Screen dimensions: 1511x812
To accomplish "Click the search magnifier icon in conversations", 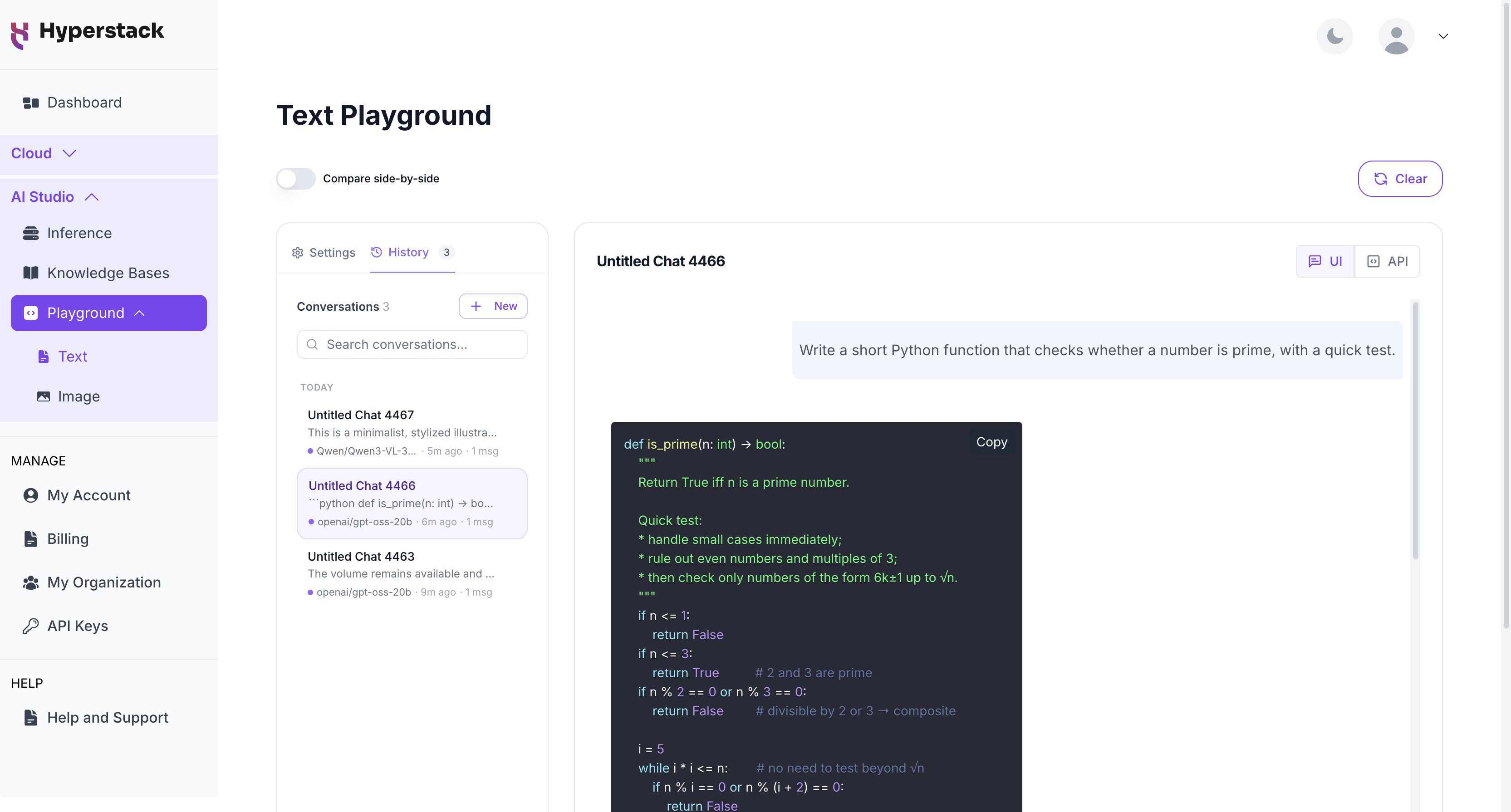I will tap(313, 345).
